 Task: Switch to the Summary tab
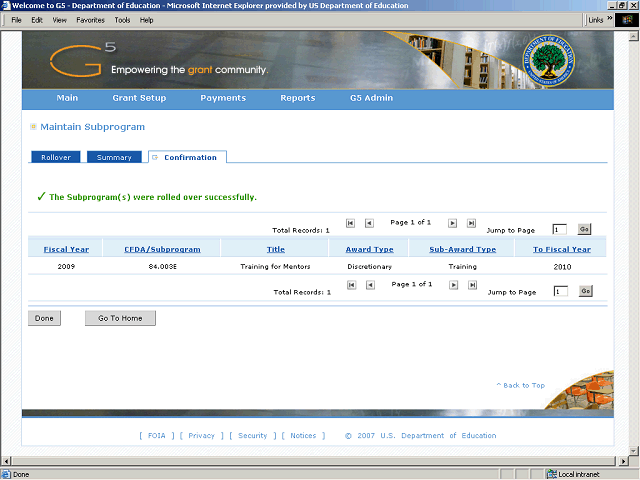[x=114, y=157]
